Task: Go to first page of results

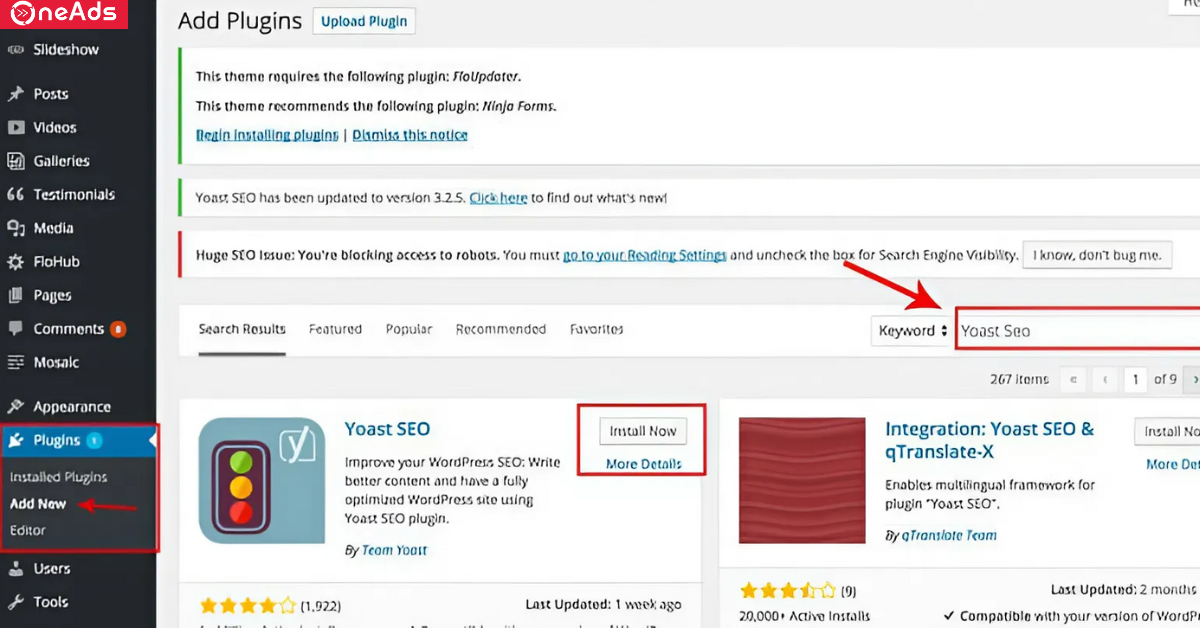Action: click(x=1073, y=380)
